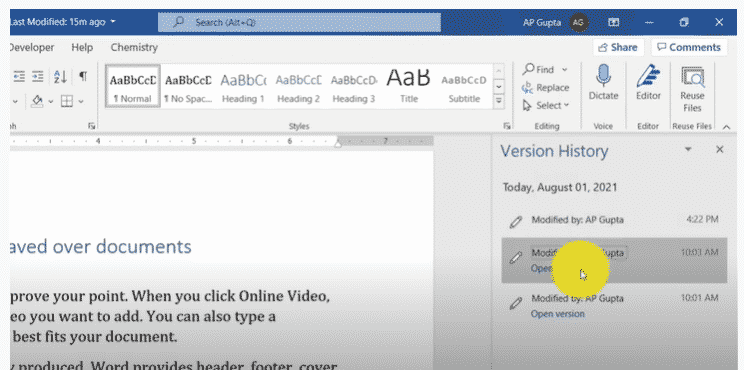Viewport: 744px width, 370px height.
Task: Apply the Heading 2 style
Action: [298, 86]
